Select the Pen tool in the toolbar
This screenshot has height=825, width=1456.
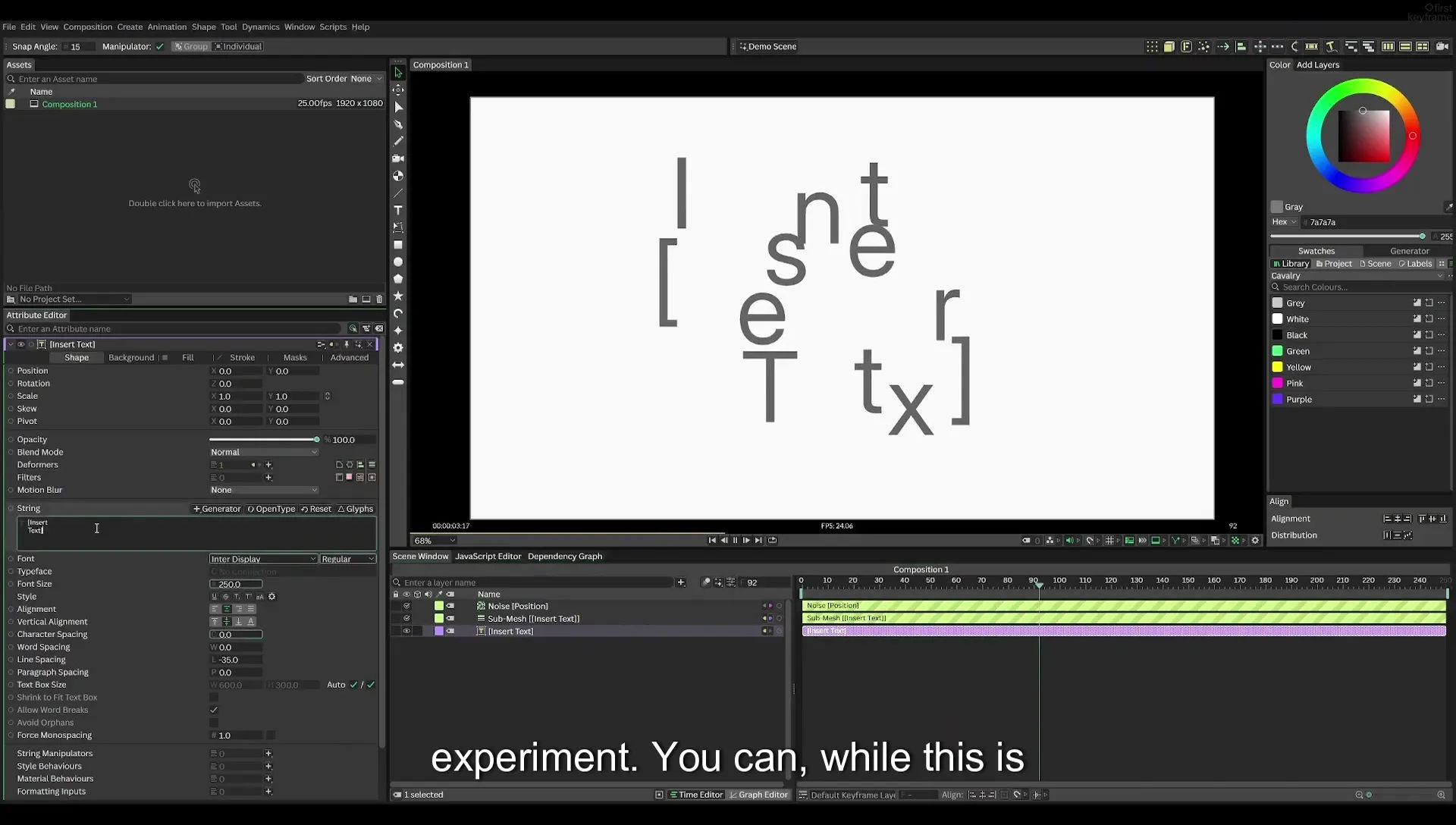[x=398, y=124]
